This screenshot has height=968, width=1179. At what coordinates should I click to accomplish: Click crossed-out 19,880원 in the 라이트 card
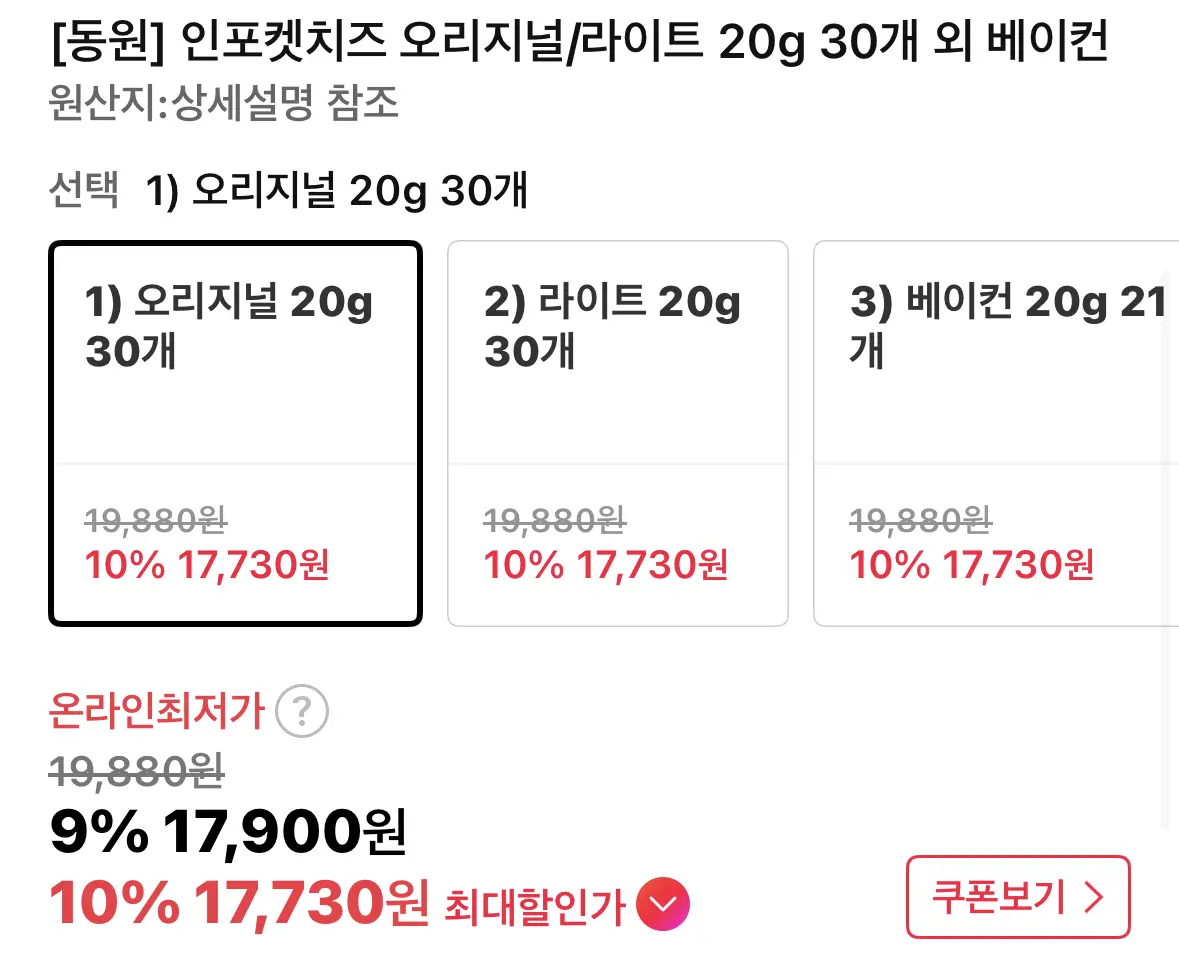[554, 520]
